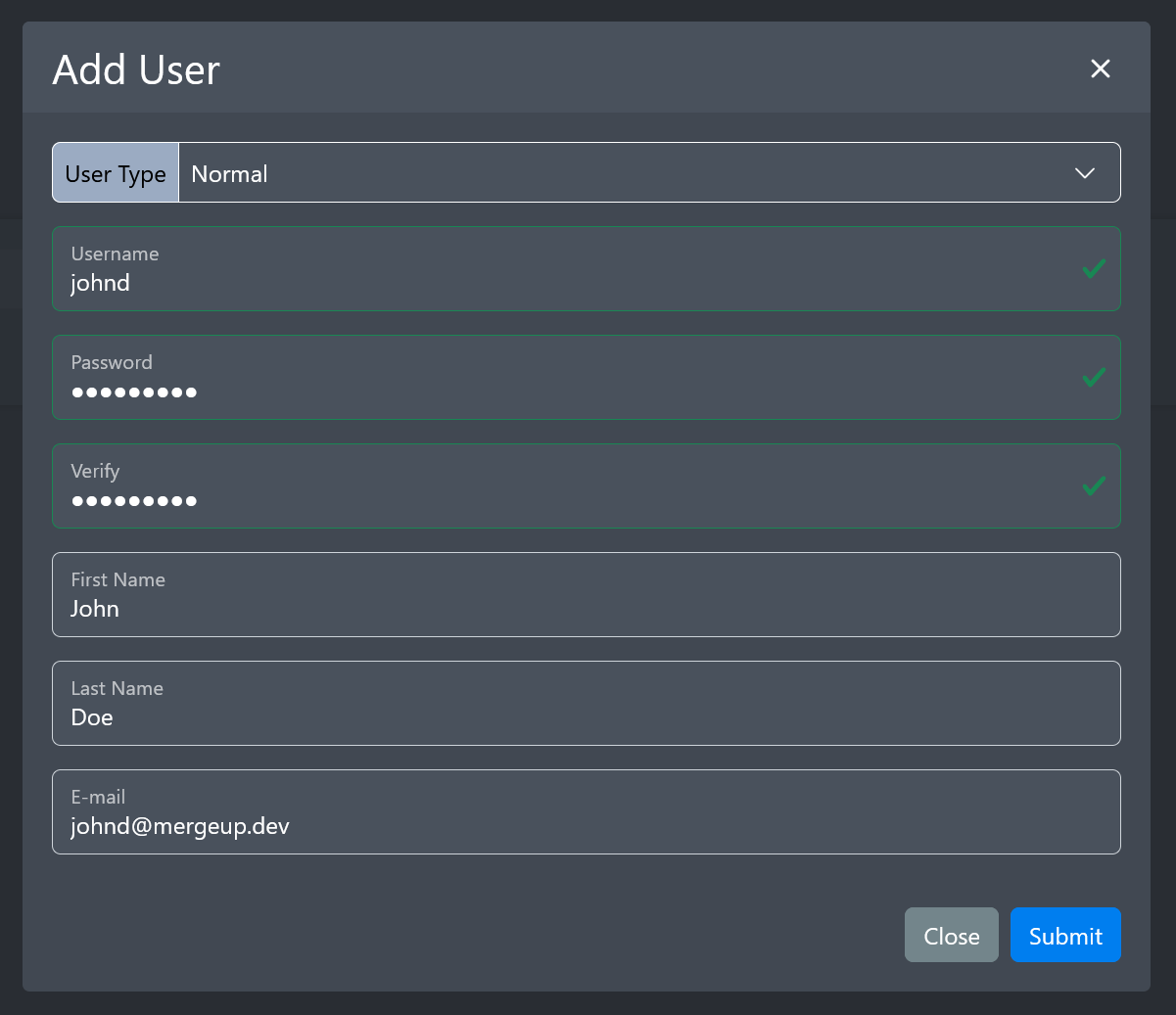Viewport: 1176px width, 1015px height.
Task: Open the User Type dropdown showing Normal
Action: coord(649,173)
